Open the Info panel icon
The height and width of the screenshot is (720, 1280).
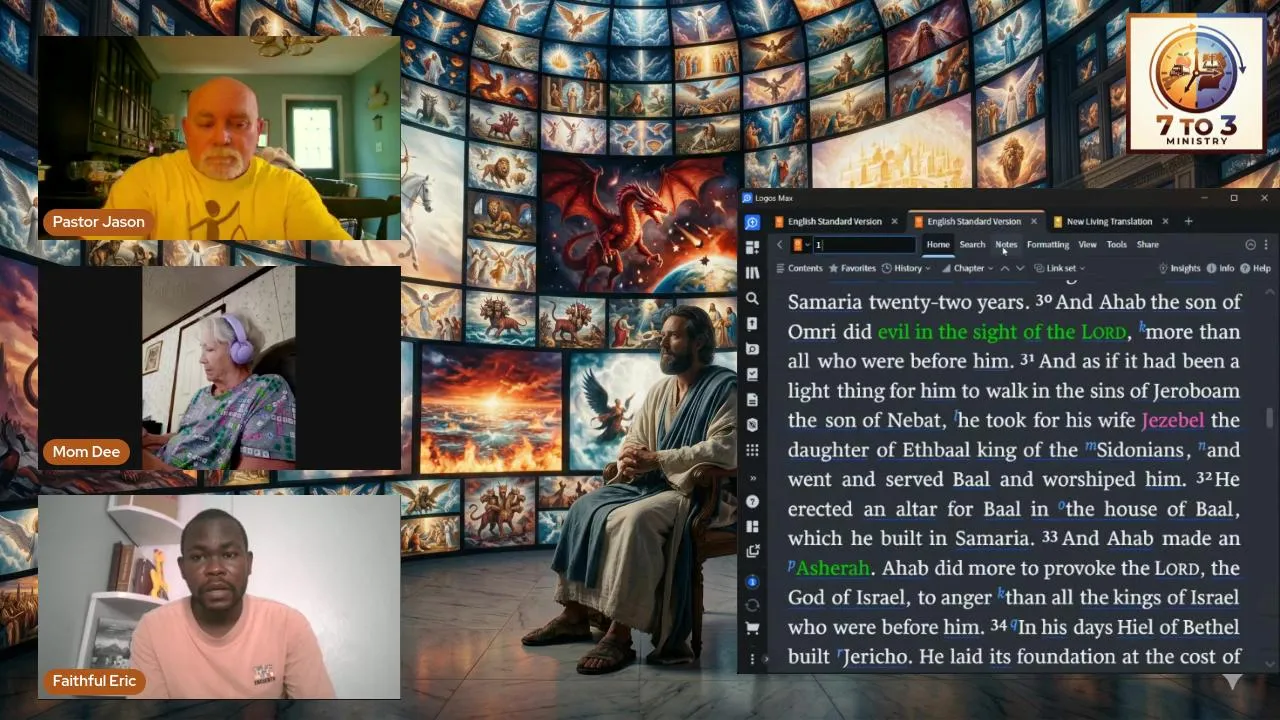(x=1221, y=268)
